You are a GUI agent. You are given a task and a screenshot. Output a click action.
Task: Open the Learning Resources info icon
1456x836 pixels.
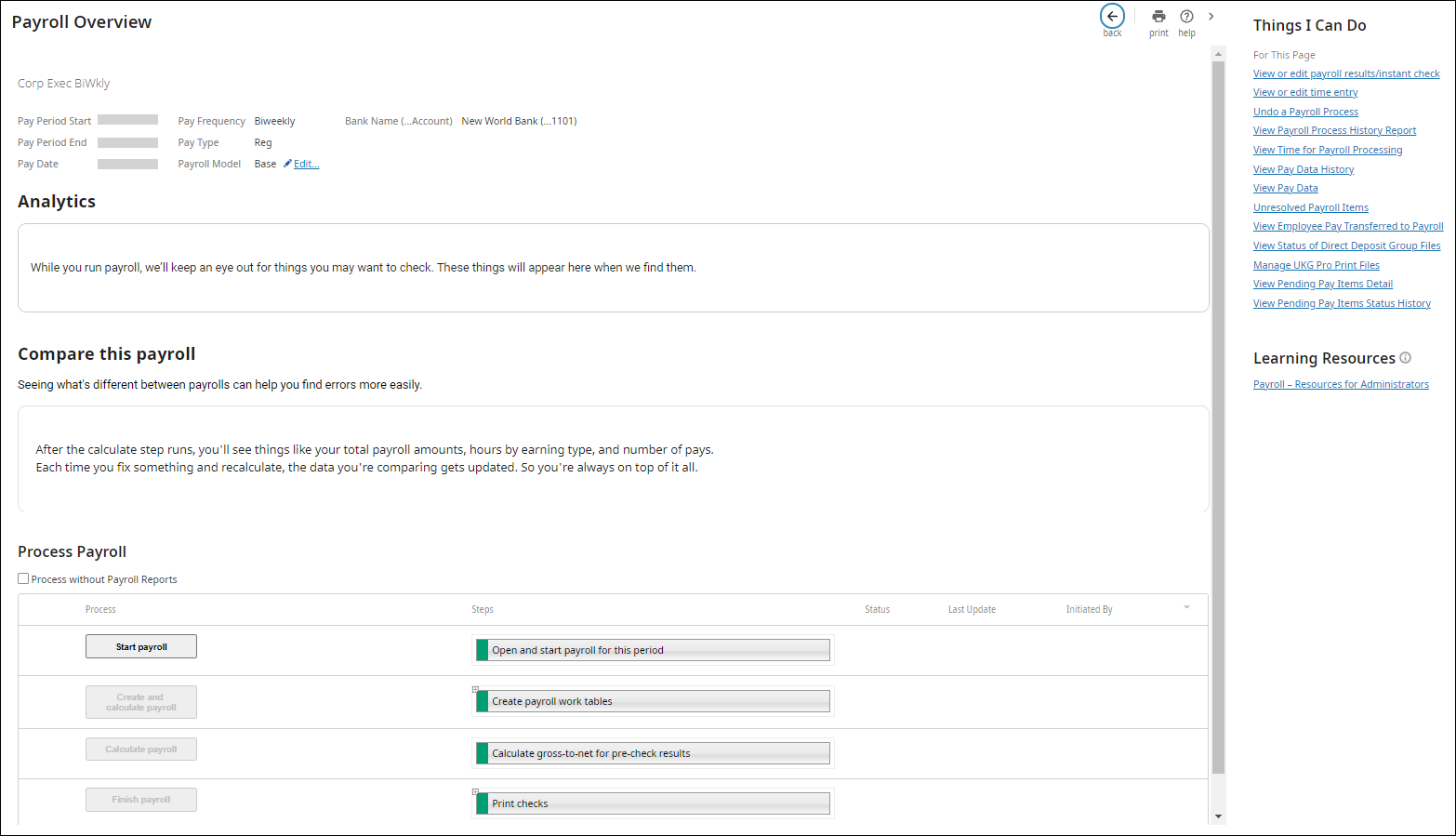tap(1405, 357)
